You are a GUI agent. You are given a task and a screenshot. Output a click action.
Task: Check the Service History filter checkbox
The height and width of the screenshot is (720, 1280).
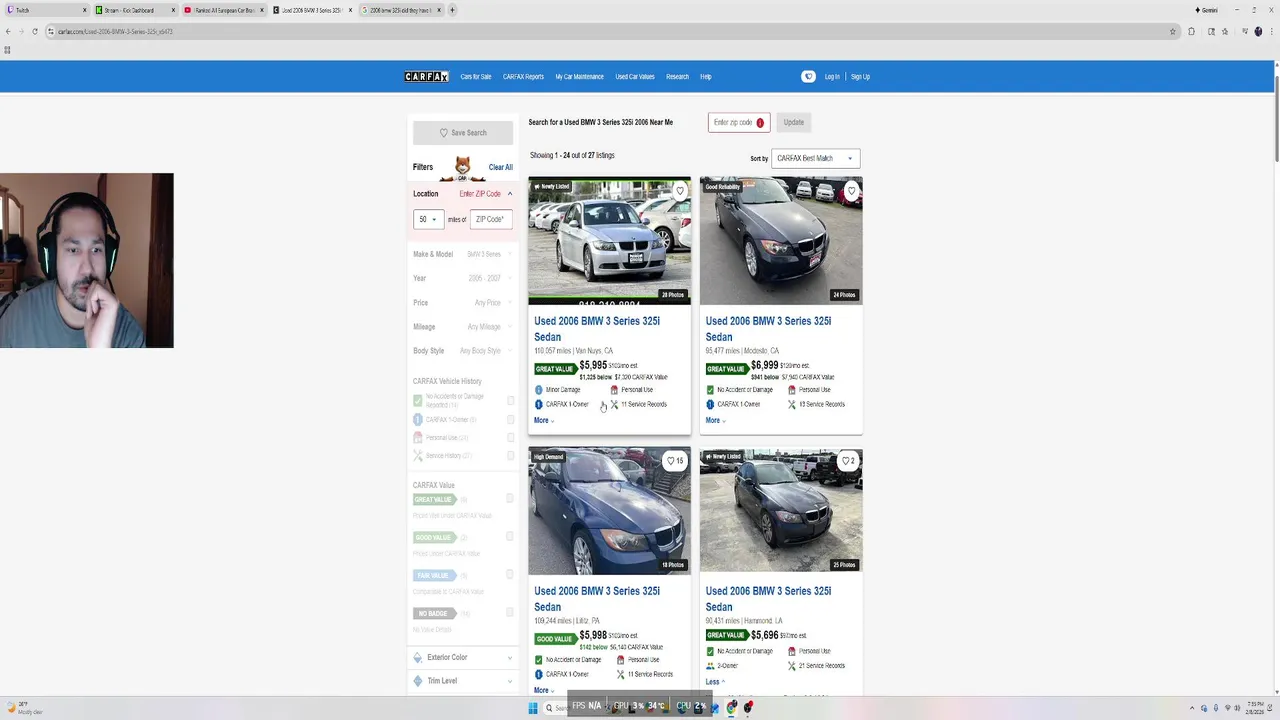click(510, 456)
